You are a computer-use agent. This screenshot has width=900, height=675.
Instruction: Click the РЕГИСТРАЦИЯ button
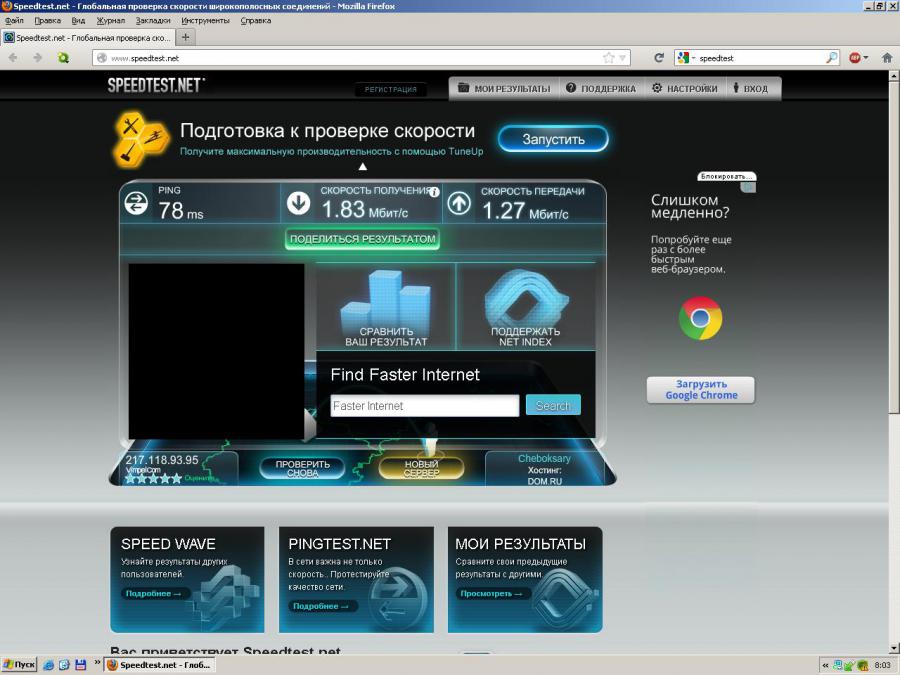[x=390, y=90]
